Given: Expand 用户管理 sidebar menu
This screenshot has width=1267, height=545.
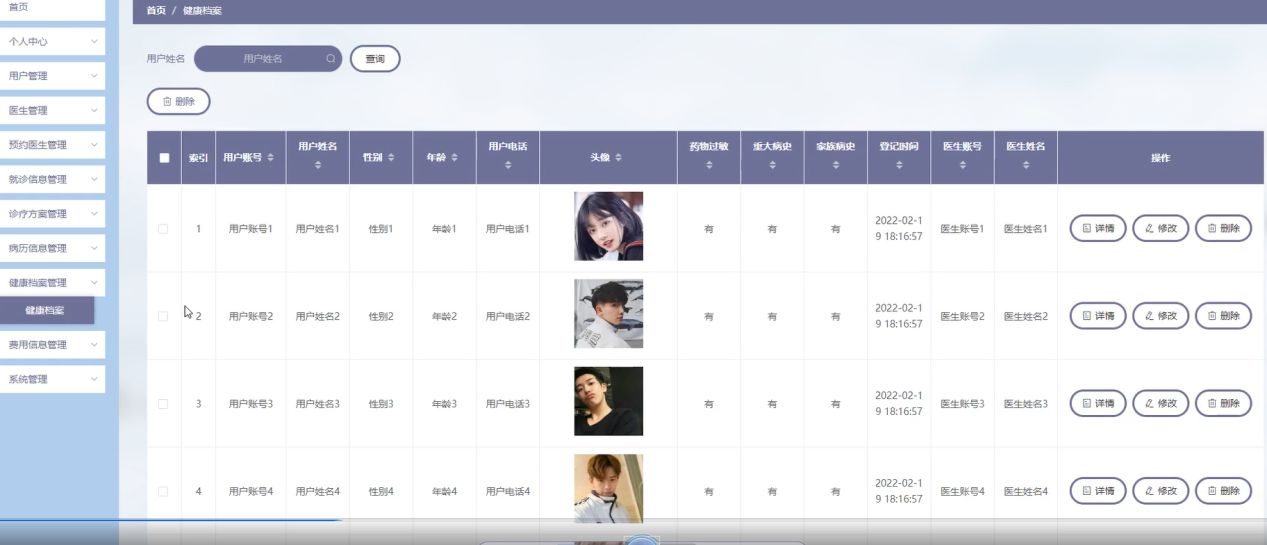Looking at the screenshot, I should tap(52, 76).
